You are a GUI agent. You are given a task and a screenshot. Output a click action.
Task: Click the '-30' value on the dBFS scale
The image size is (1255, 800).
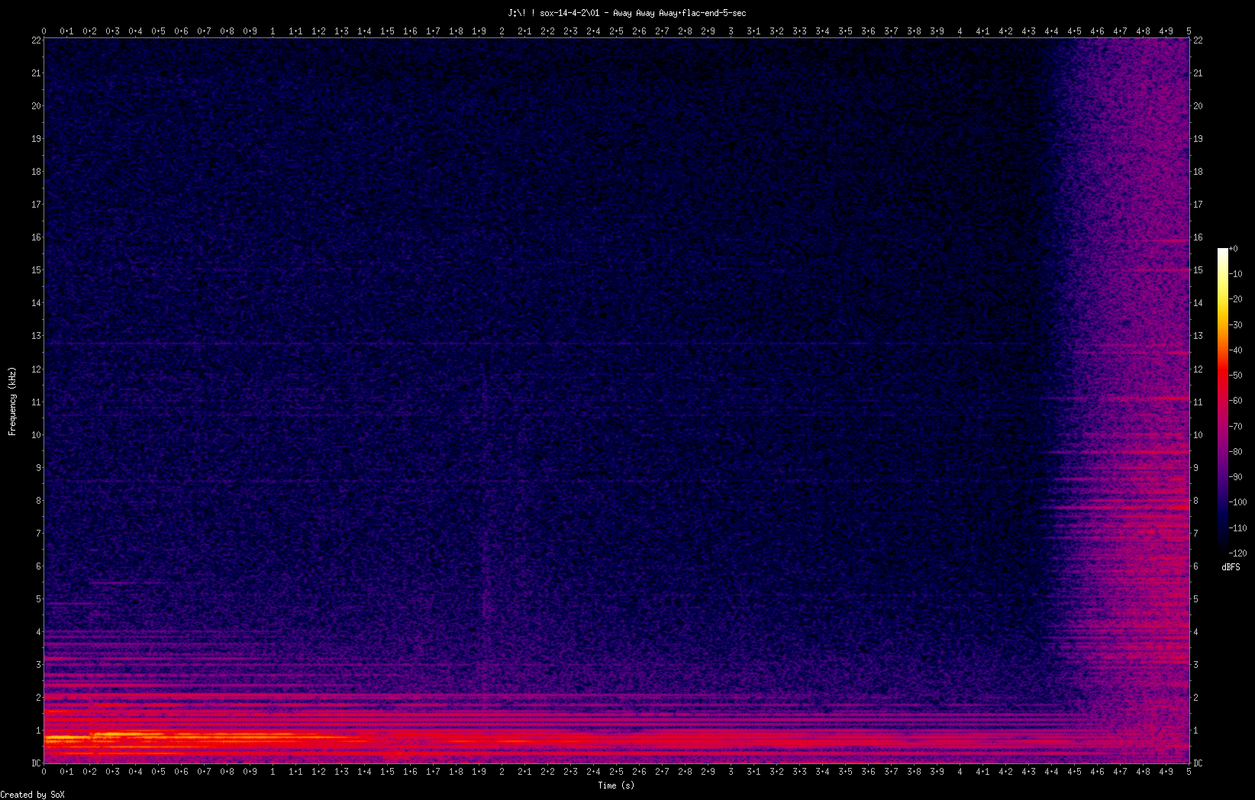(1235, 325)
